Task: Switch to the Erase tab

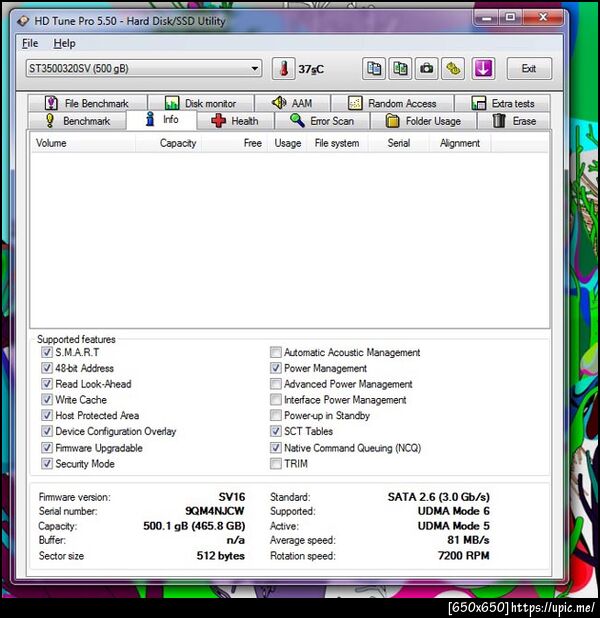Action: 514,121
